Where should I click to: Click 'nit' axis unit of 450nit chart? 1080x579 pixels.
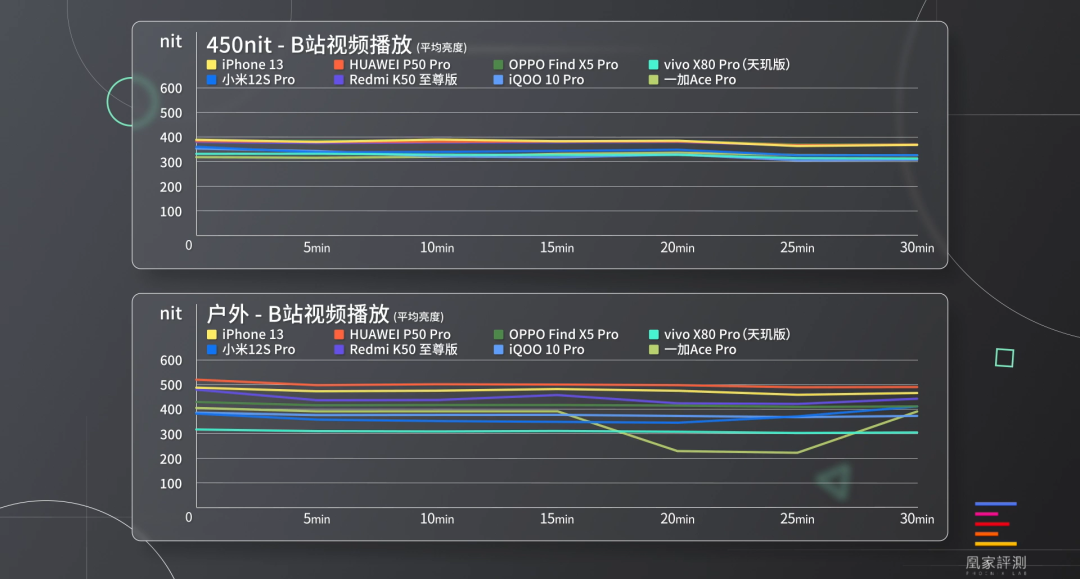pyautogui.click(x=171, y=42)
